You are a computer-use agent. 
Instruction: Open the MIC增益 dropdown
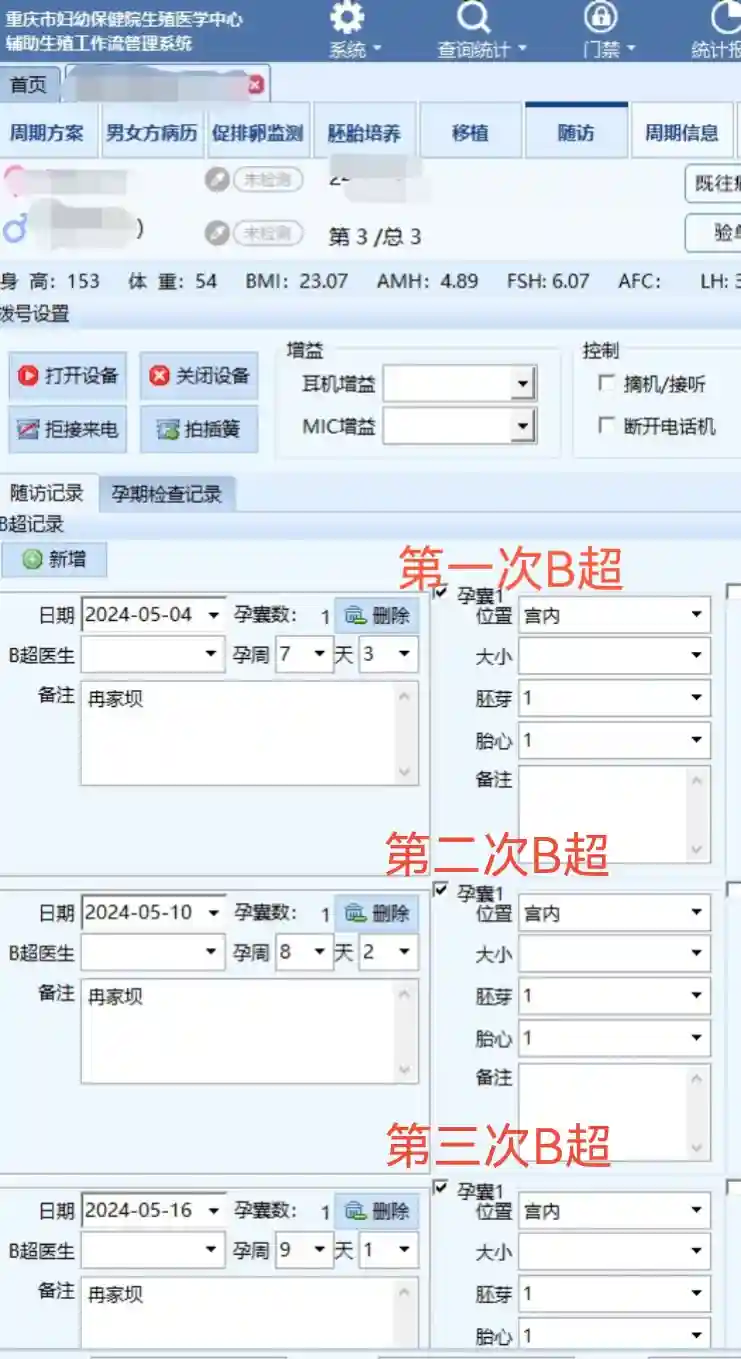click(521, 427)
